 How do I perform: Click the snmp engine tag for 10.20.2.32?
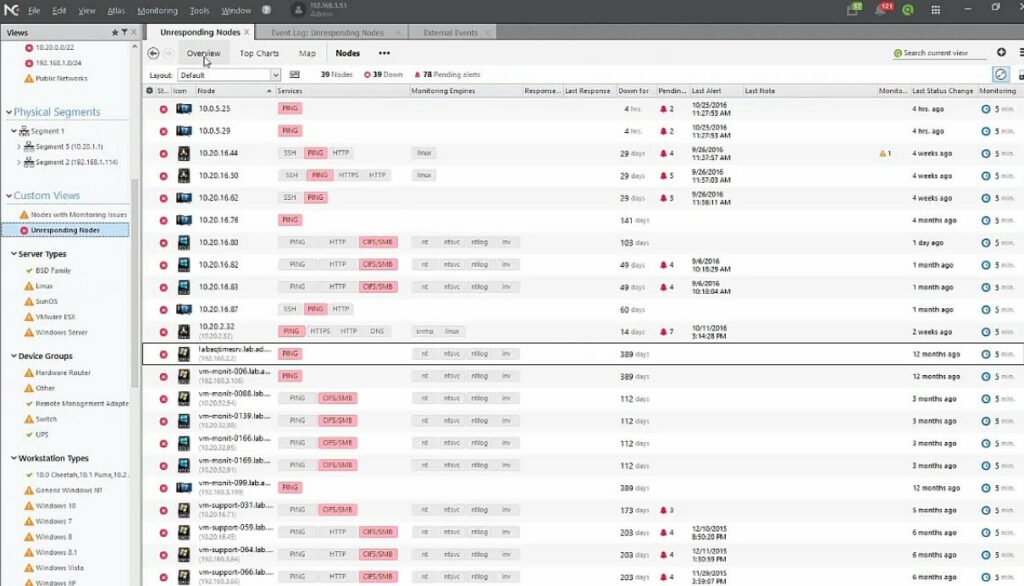(x=424, y=332)
